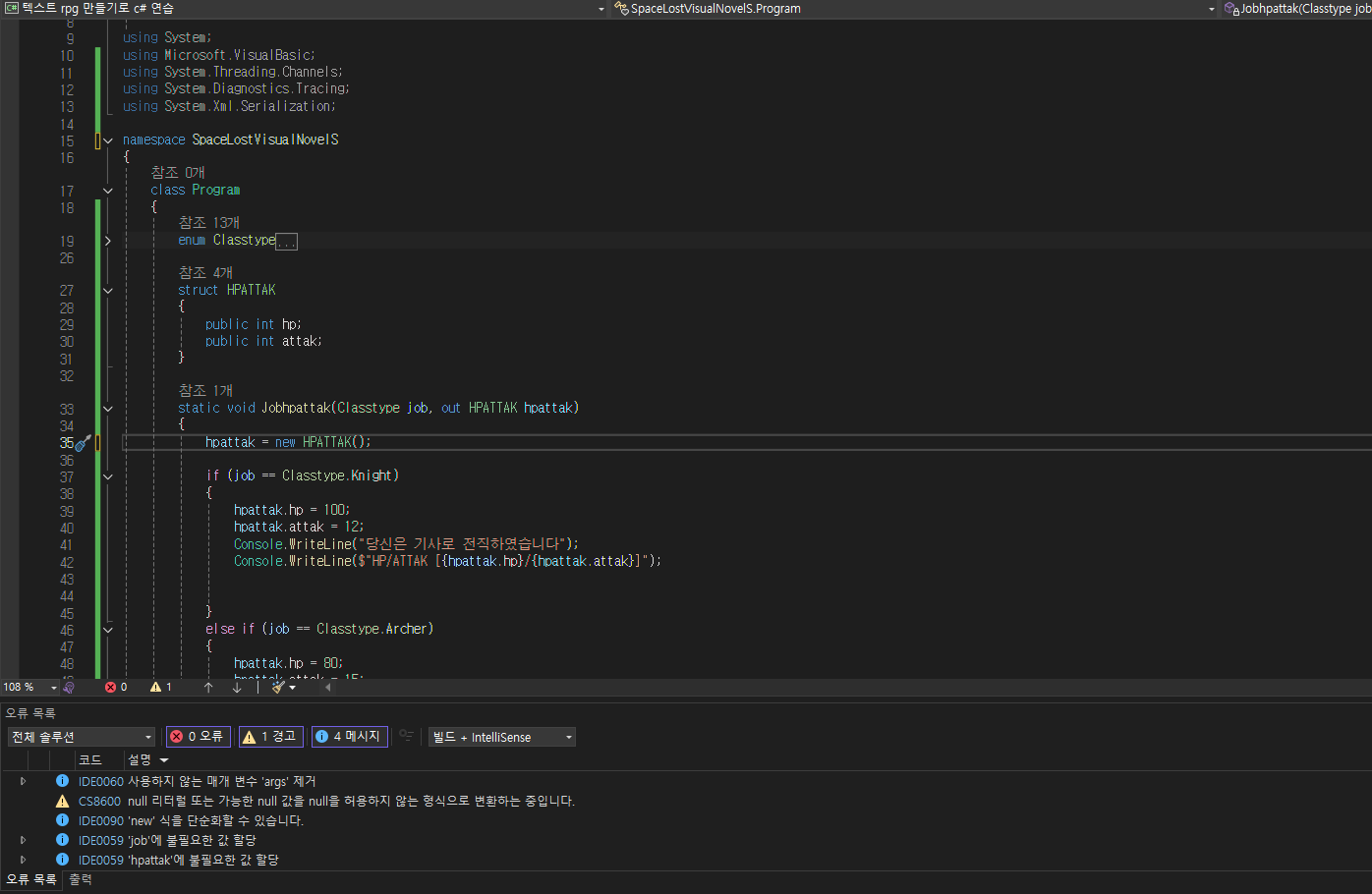This screenshot has width=1372, height=894.
Task: Click the '참조 4개' CodeLens above struct HPATTAK
Action: [205, 272]
